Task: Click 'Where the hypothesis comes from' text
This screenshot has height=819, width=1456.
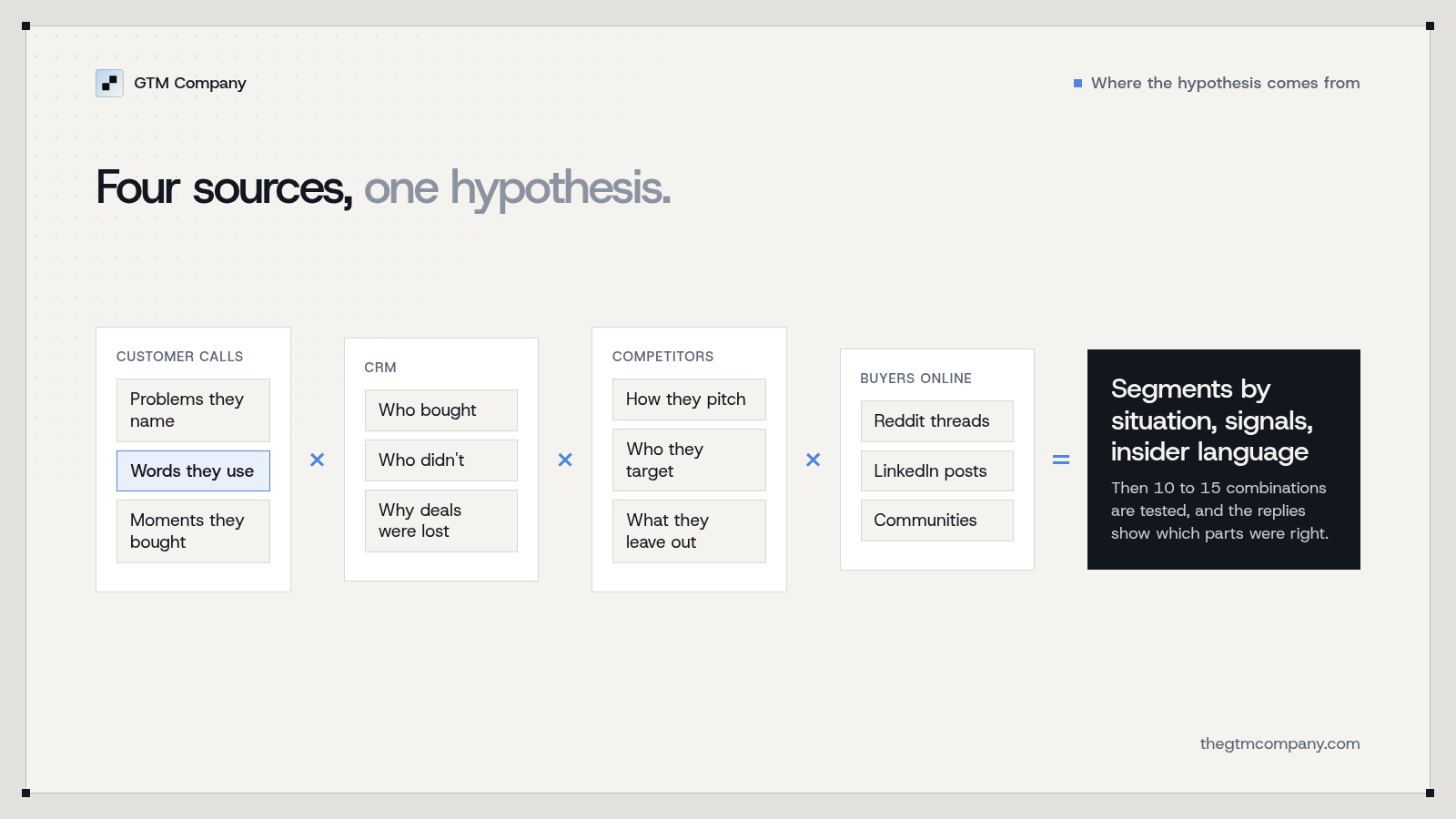Action: click(x=1225, y=83)
